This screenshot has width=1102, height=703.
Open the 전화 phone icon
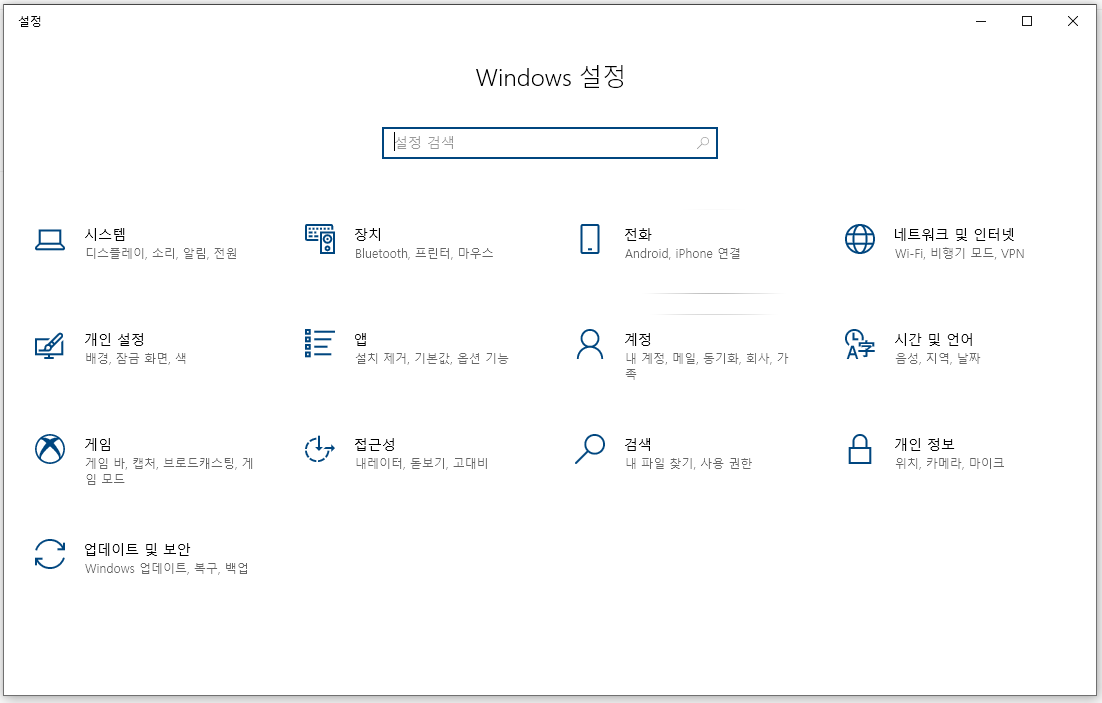[x=590, y=239]
